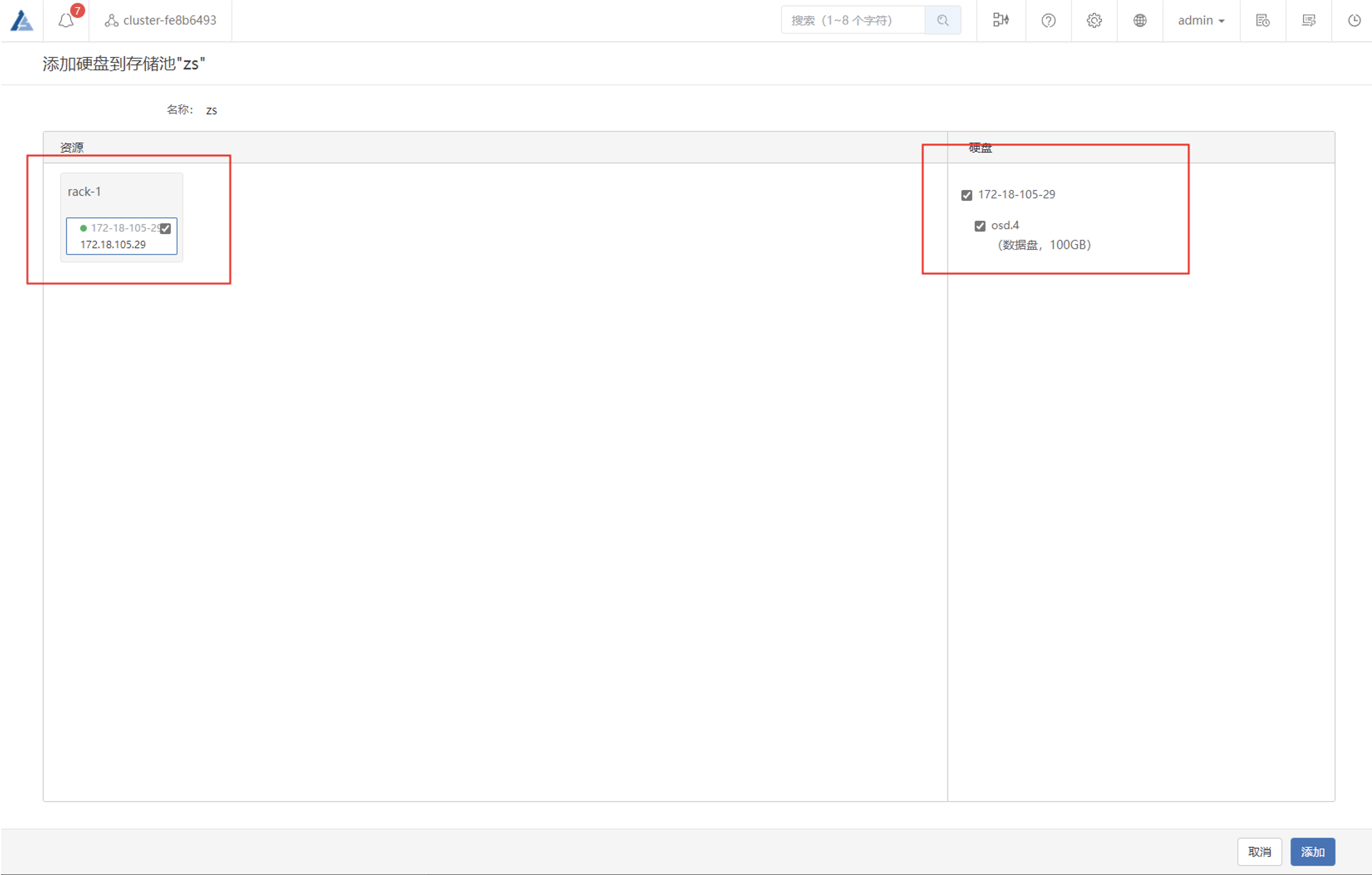Open the admin user dropdown
1372x875 pixels.
click(x=1201, y=21)
